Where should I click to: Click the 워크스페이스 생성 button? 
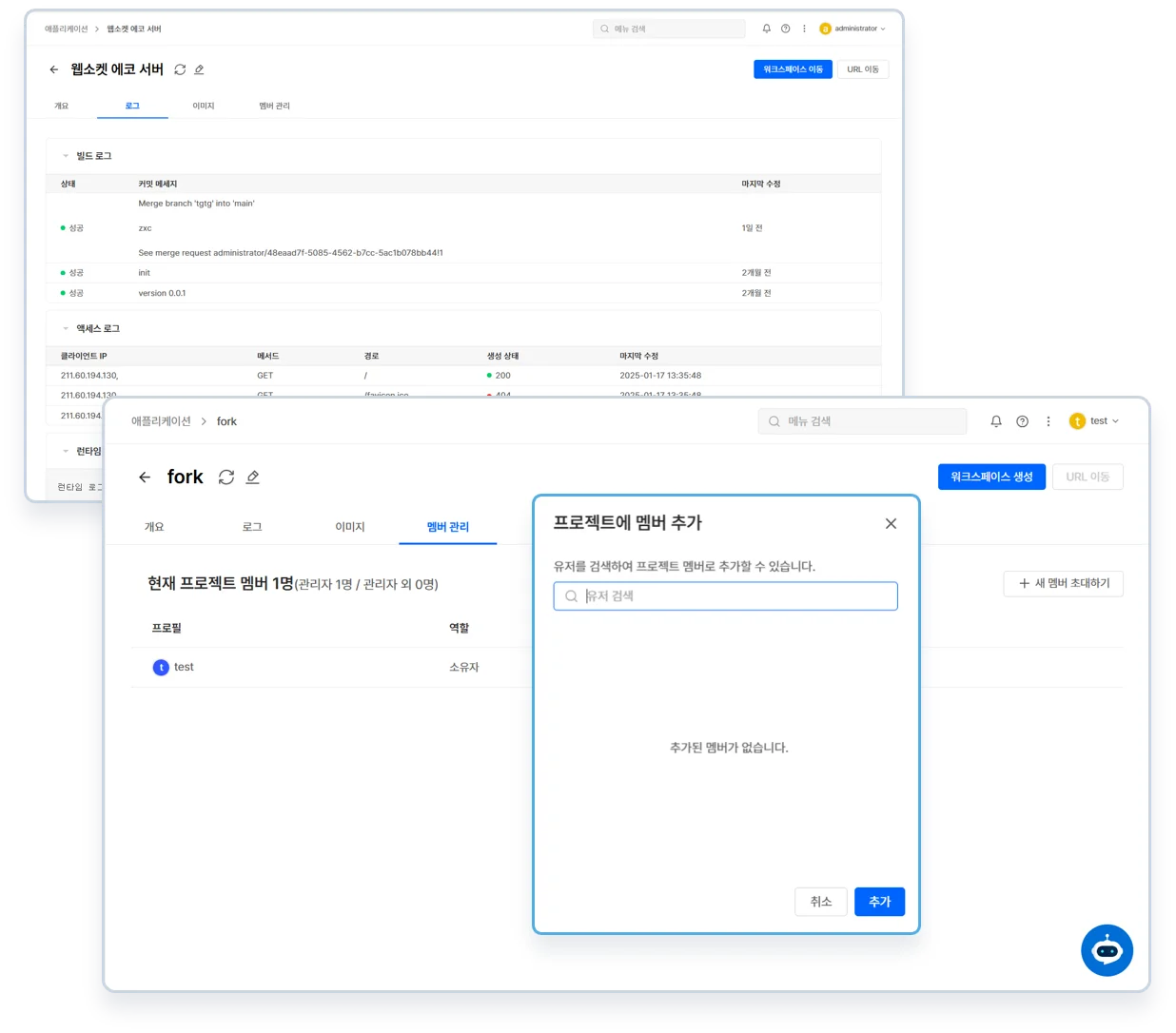coord(990,477)
